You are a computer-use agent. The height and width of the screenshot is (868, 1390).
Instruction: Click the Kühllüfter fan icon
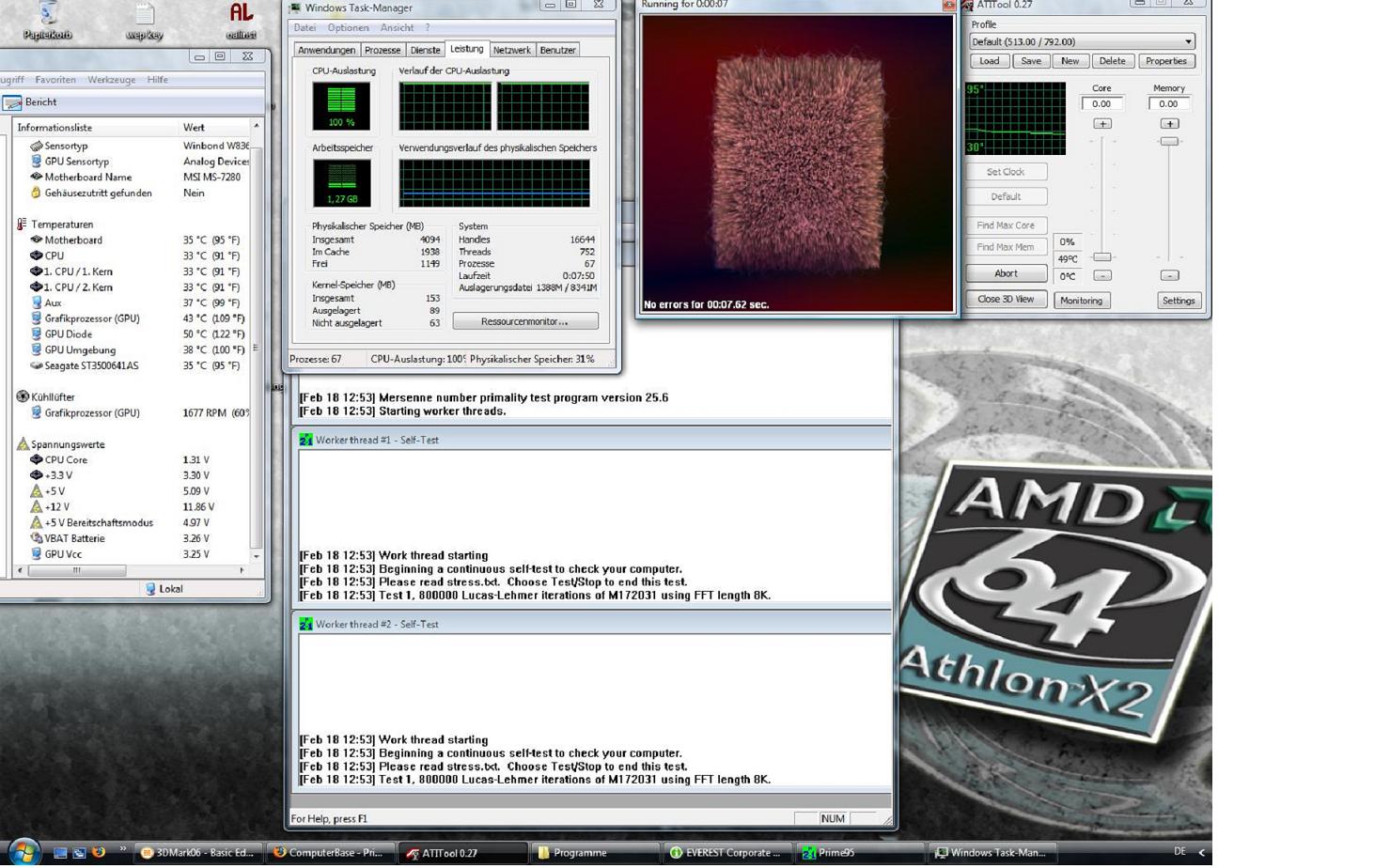pos(23,397)
